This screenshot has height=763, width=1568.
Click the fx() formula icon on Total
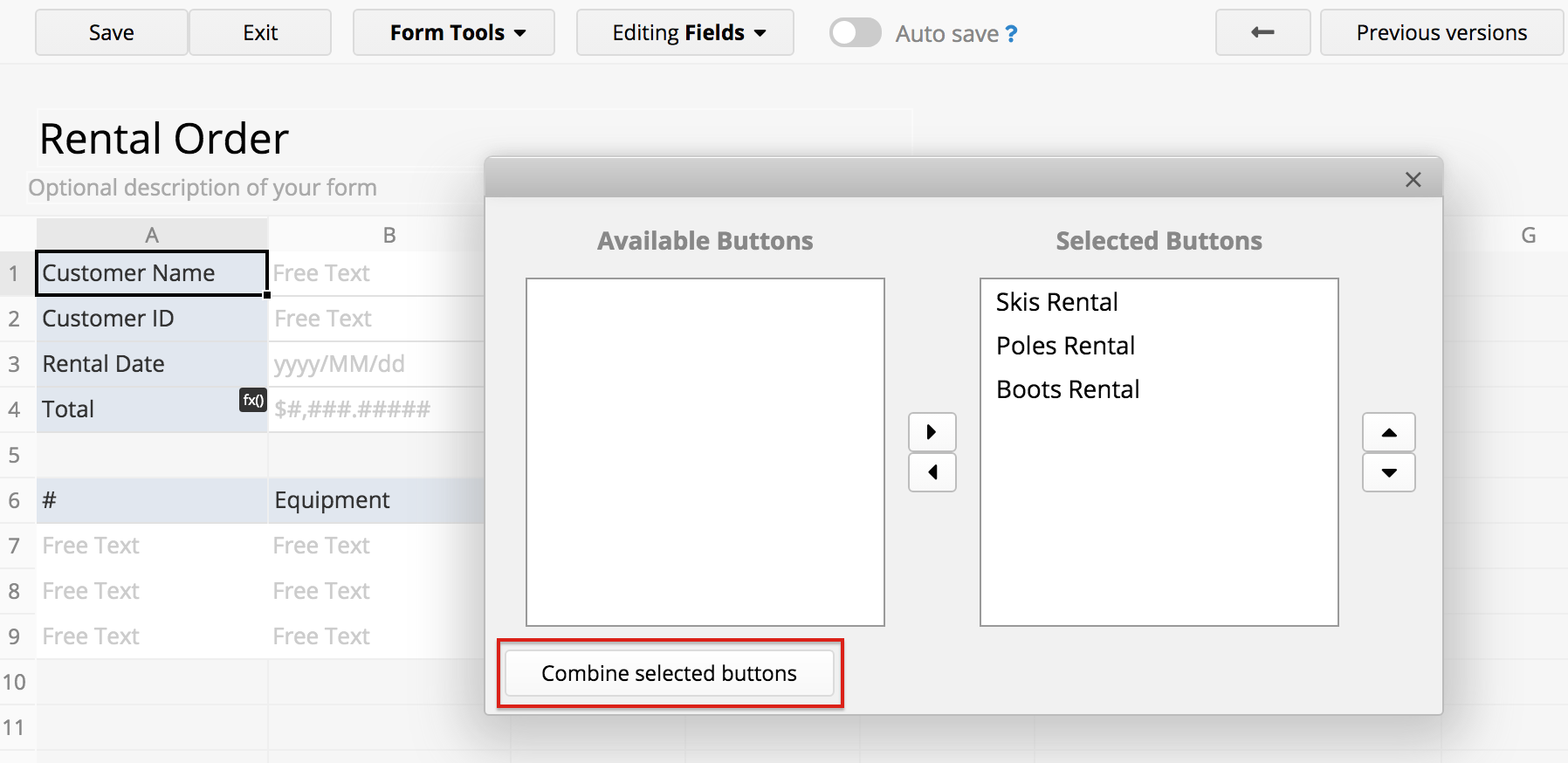click(x=252, y=400)
